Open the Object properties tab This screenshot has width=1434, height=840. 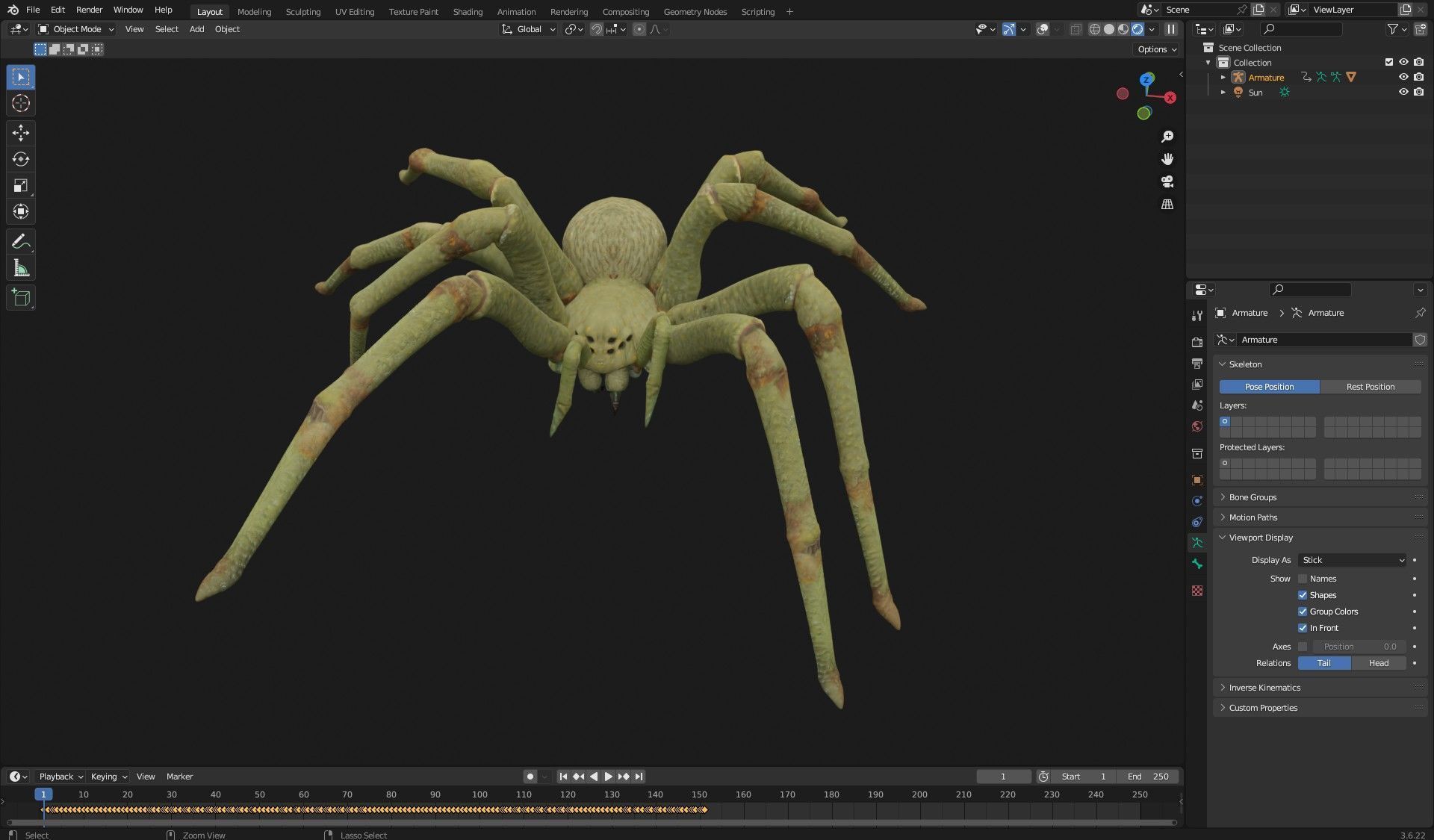click(x=1197, y=480)
